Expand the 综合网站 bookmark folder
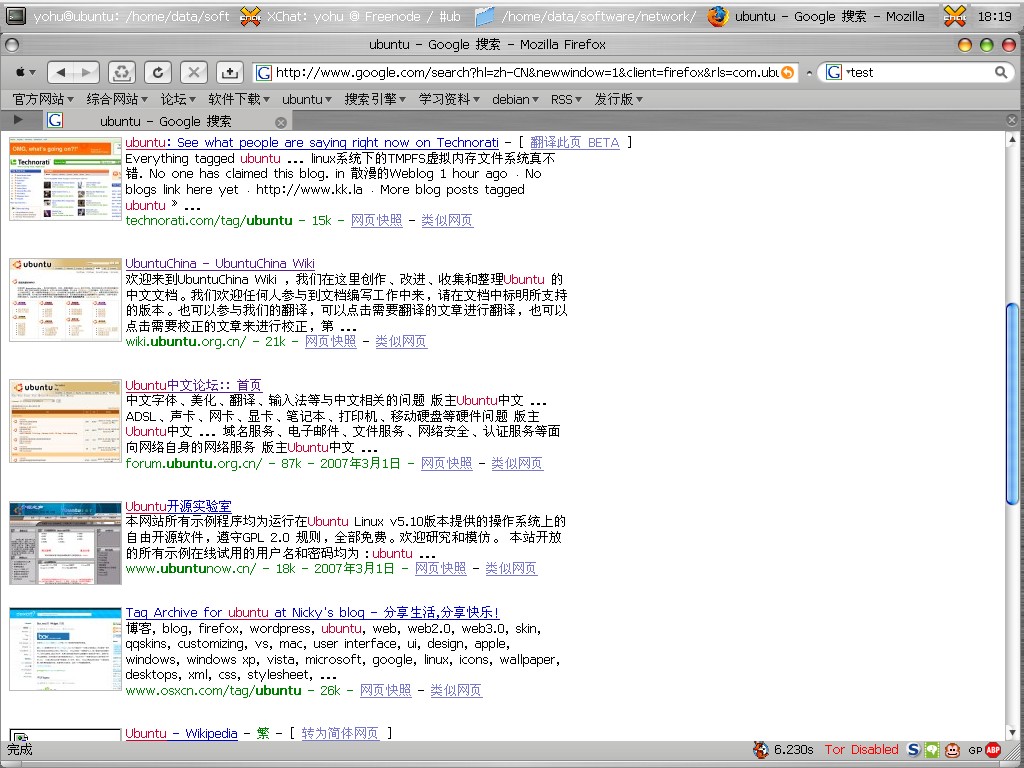Screen dimensions: 1024x768 (x=117, y=99)
